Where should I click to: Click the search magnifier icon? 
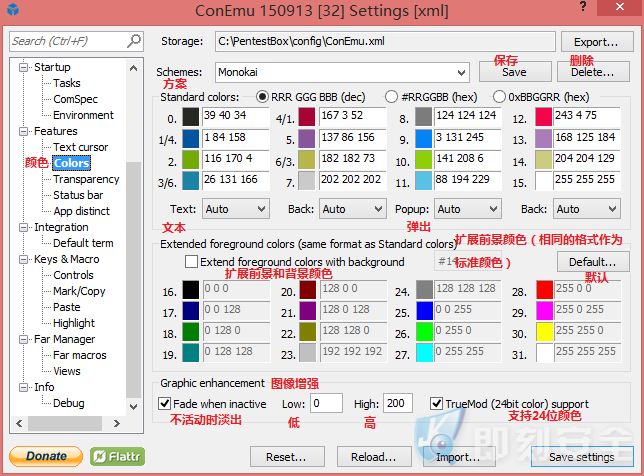[x=133, y=41]
